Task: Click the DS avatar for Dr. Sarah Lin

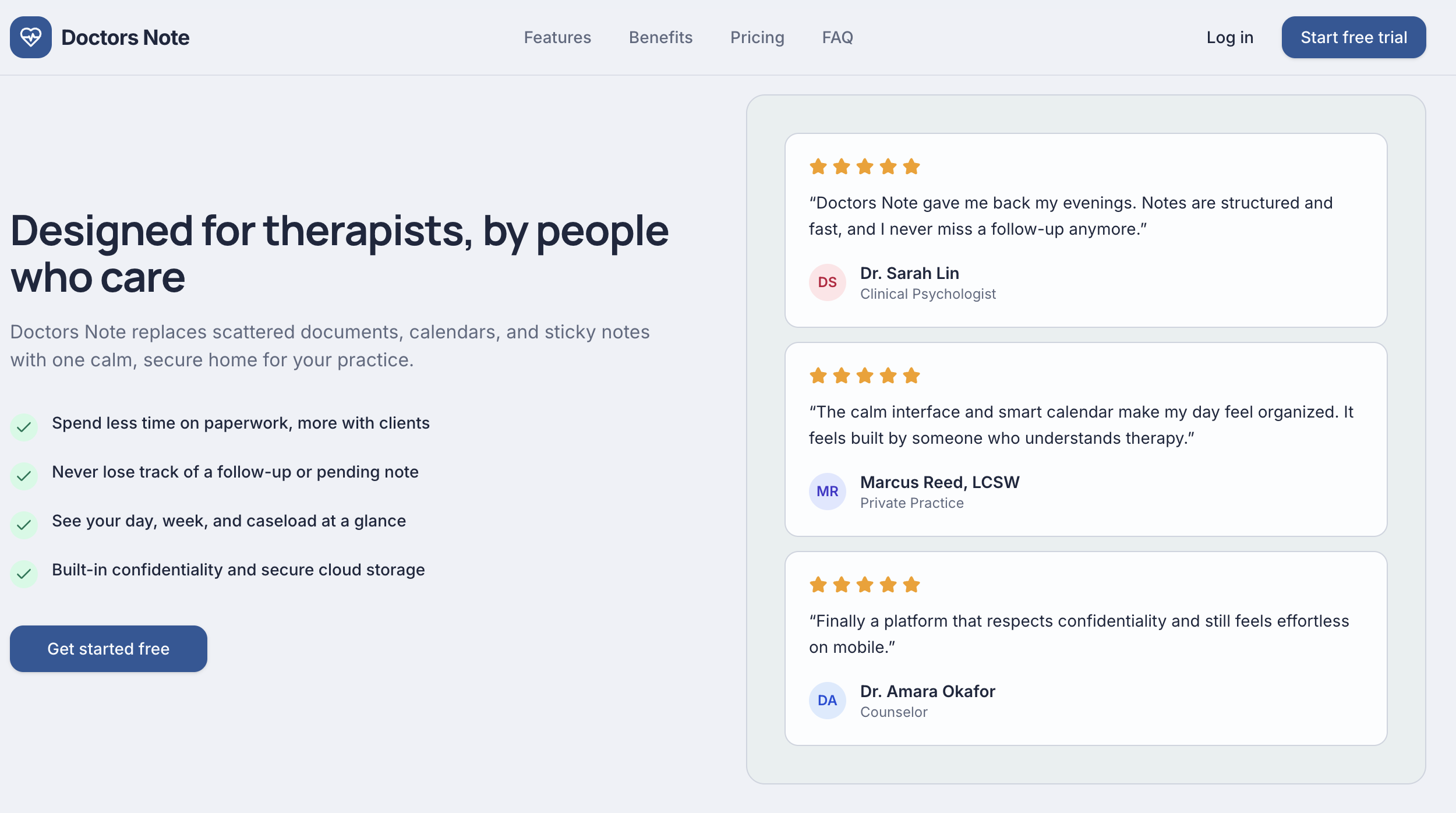Action: click(827, 282)
